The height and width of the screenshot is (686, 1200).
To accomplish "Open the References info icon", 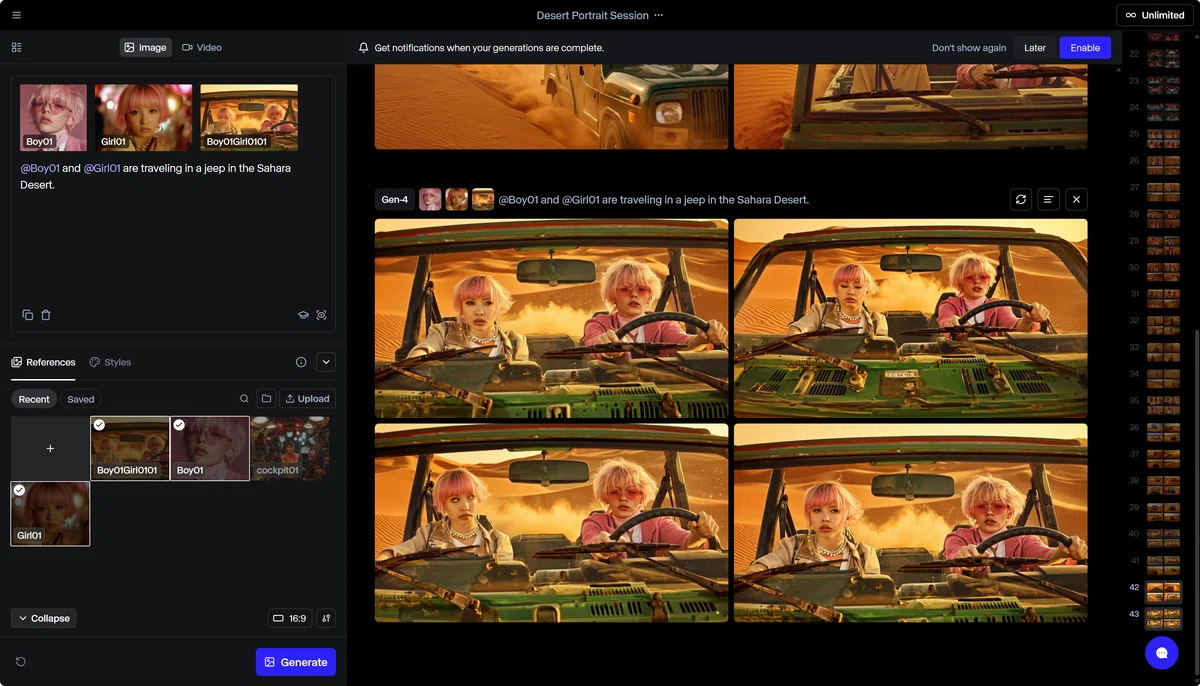I will tap(301, 362).
